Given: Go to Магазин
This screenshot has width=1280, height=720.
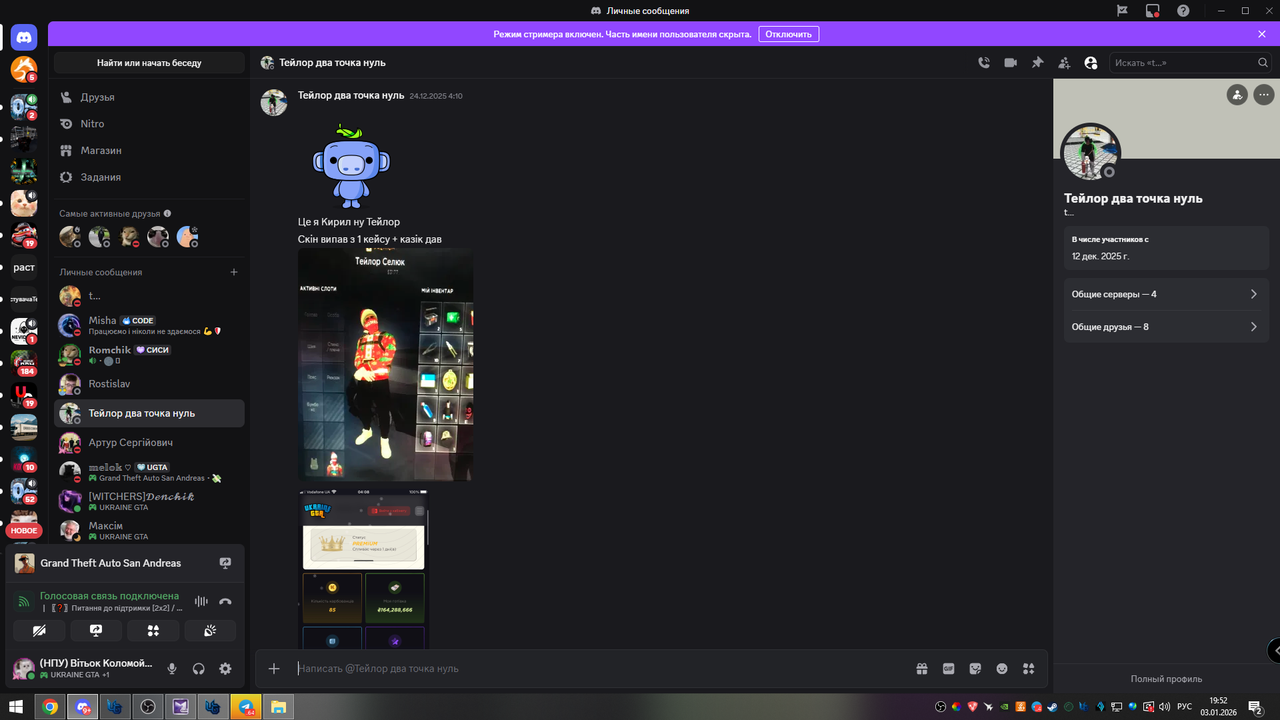Looking at the screenshot, I should [x=149, y=150].
